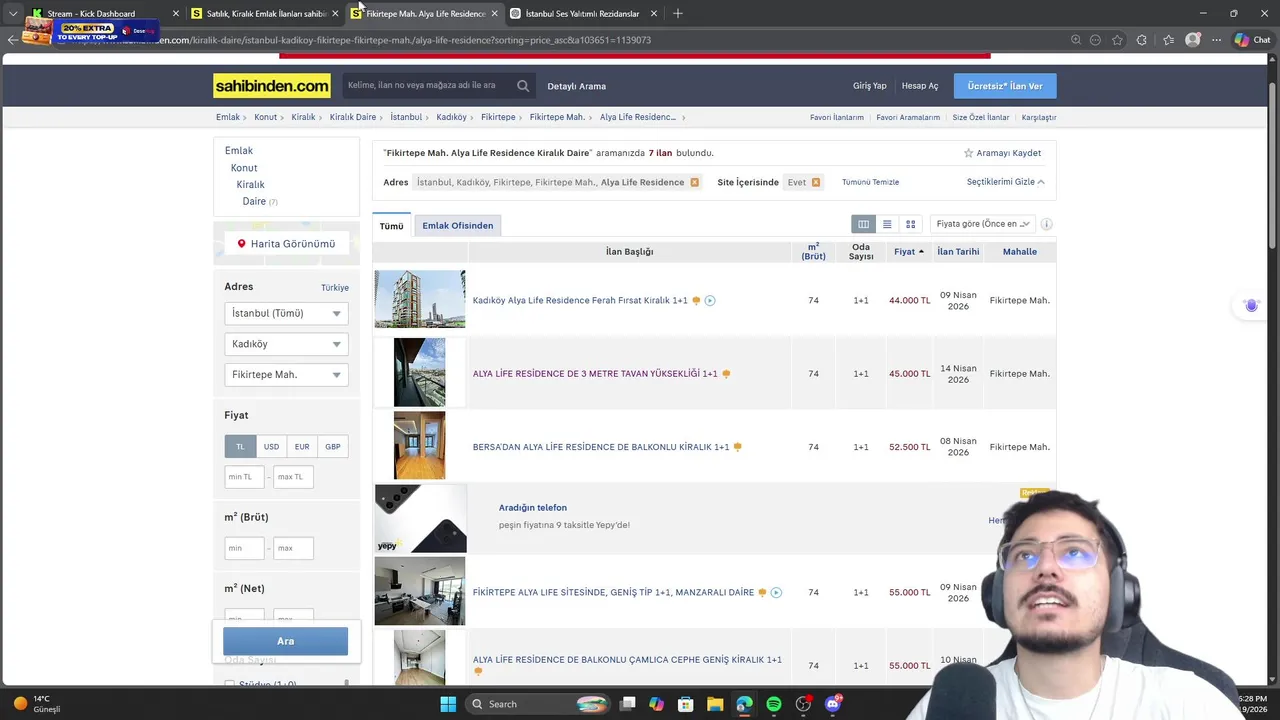Image resolution: width=1280 pixels, height=720 pixels.
Task: Click the max TL price field
Action: coord(293,477)
